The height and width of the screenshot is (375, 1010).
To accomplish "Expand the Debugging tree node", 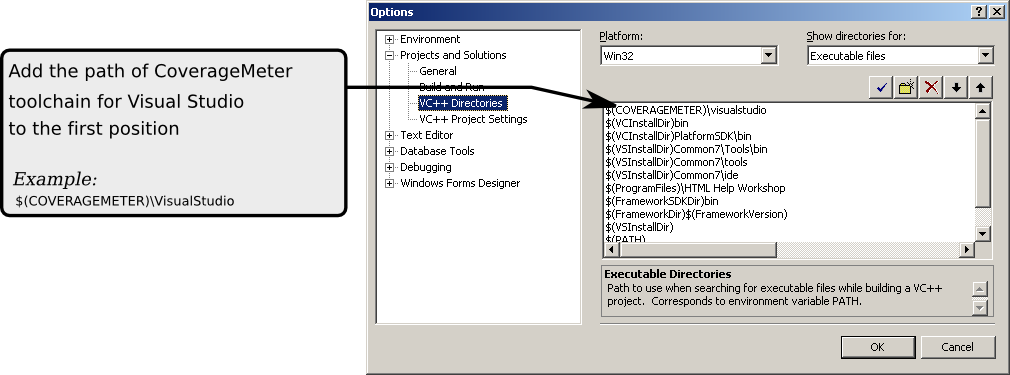I will 389,168.
